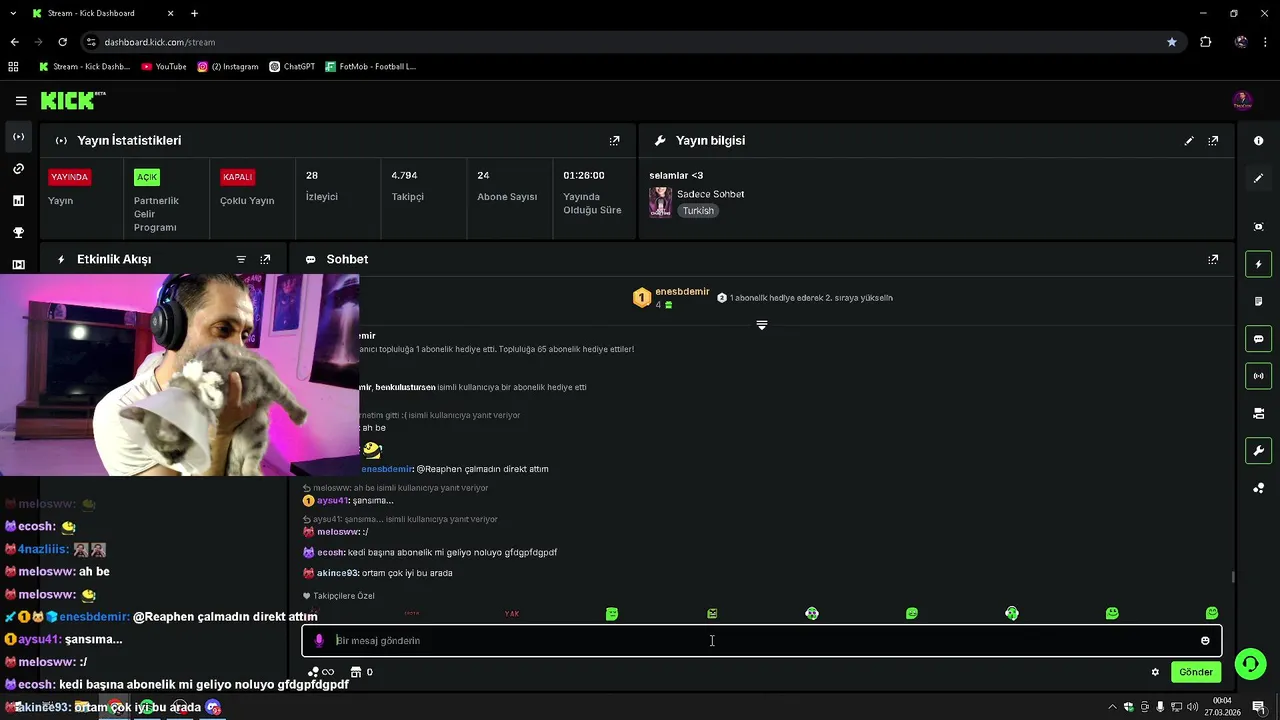
Task: Click the YAK emote in emote row
Action: pos(512,614)
